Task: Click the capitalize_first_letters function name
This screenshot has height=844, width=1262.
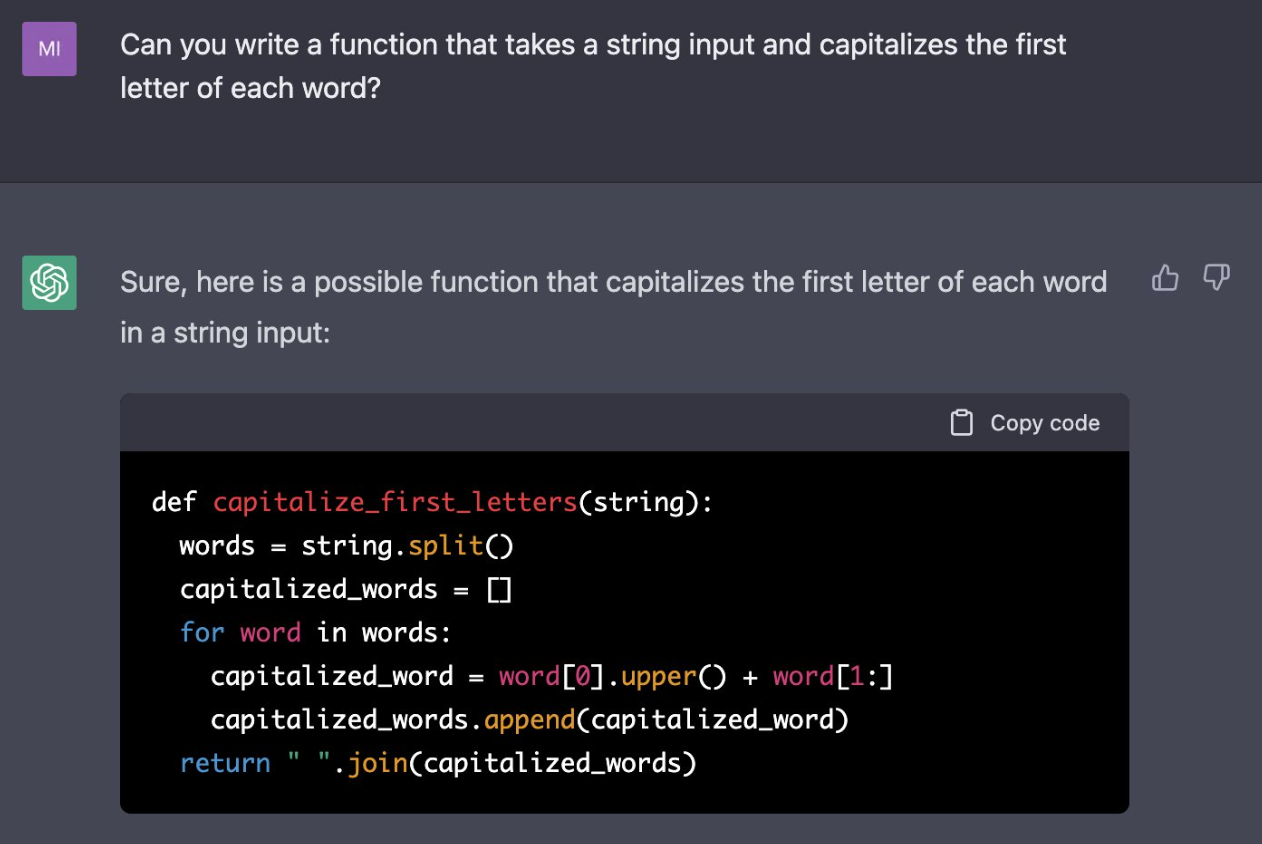Action: [395, 502]
